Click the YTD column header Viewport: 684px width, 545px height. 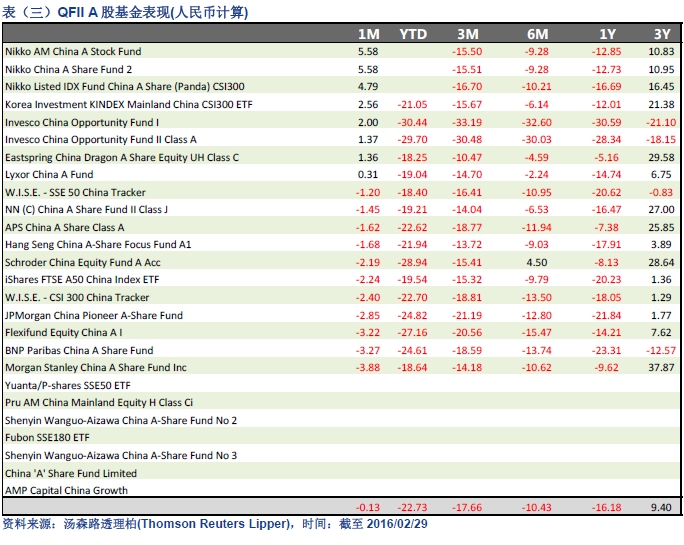coord(413,34)
